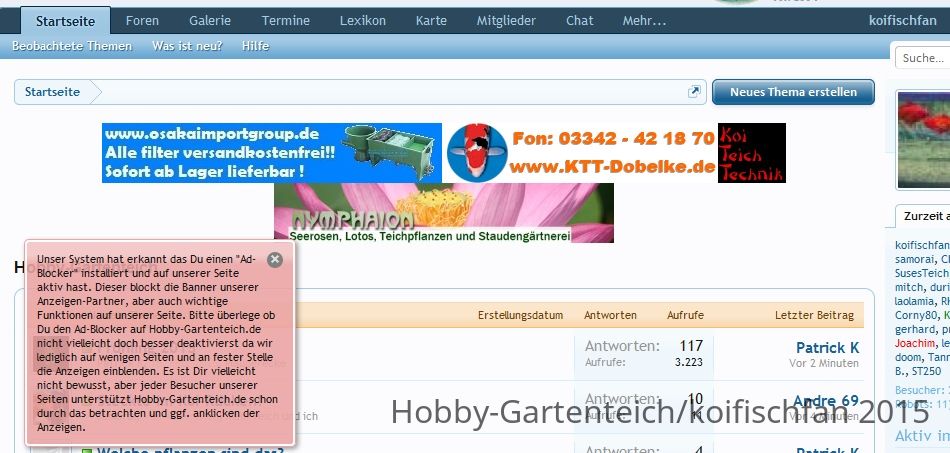Open member samorai in online list
The width and height of the screenshot is (950, 453).
pyautogui.click(x=915, y=259)
